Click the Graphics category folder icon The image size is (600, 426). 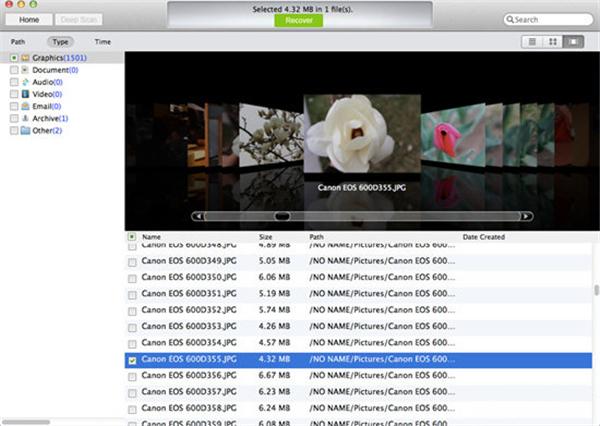25,58
